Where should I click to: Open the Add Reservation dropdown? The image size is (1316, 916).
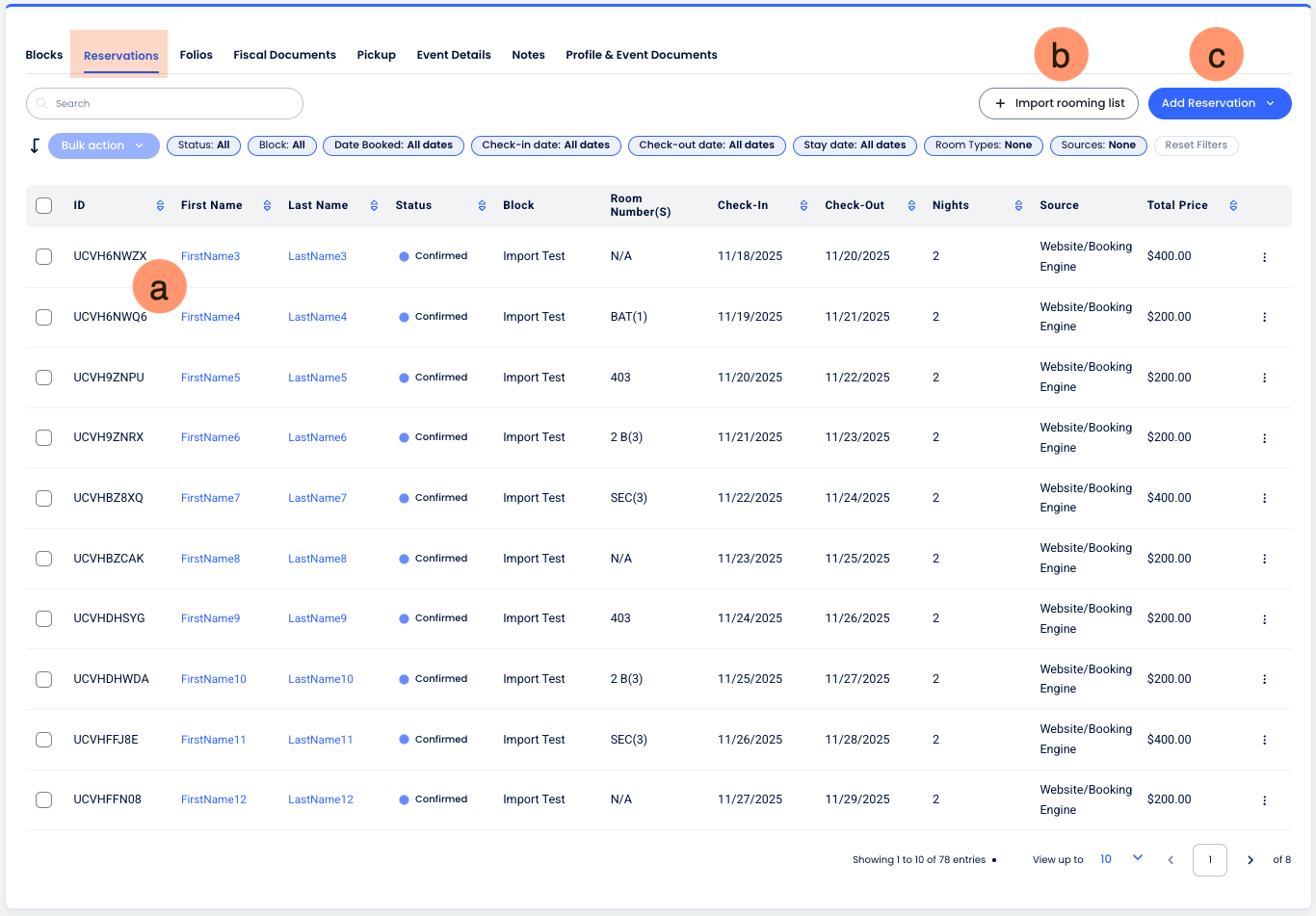[1219, 103]
